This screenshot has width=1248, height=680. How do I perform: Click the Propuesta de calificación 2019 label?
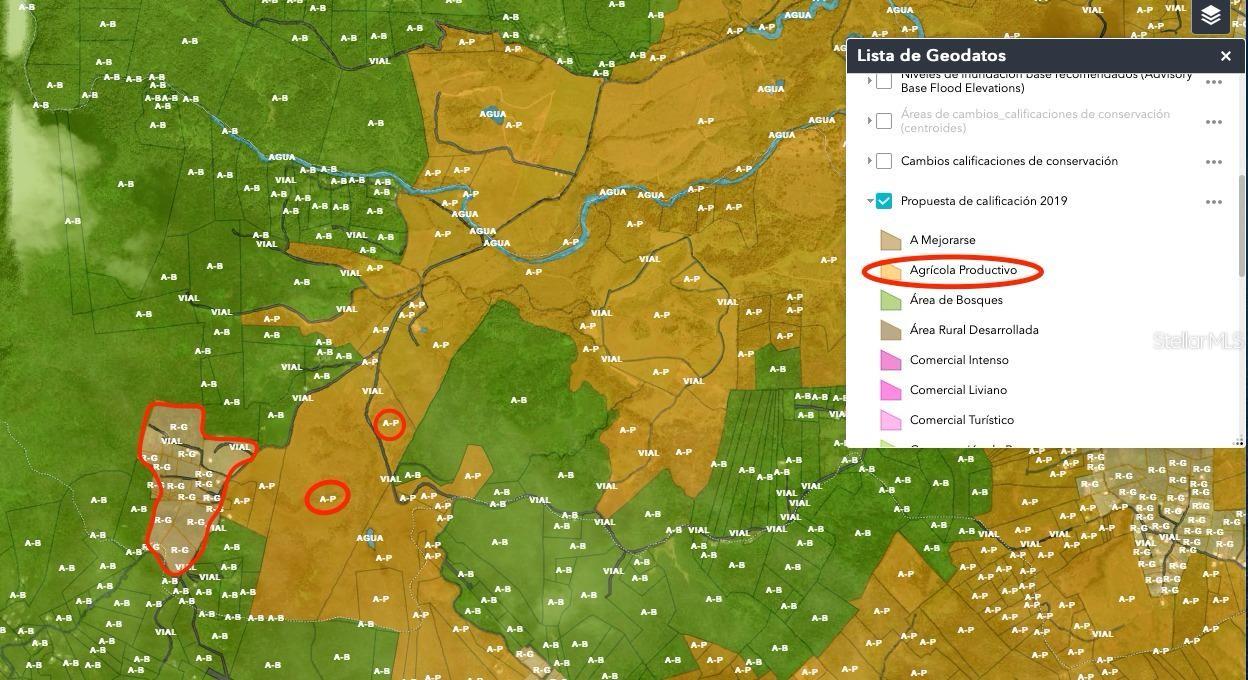point(983,201)
